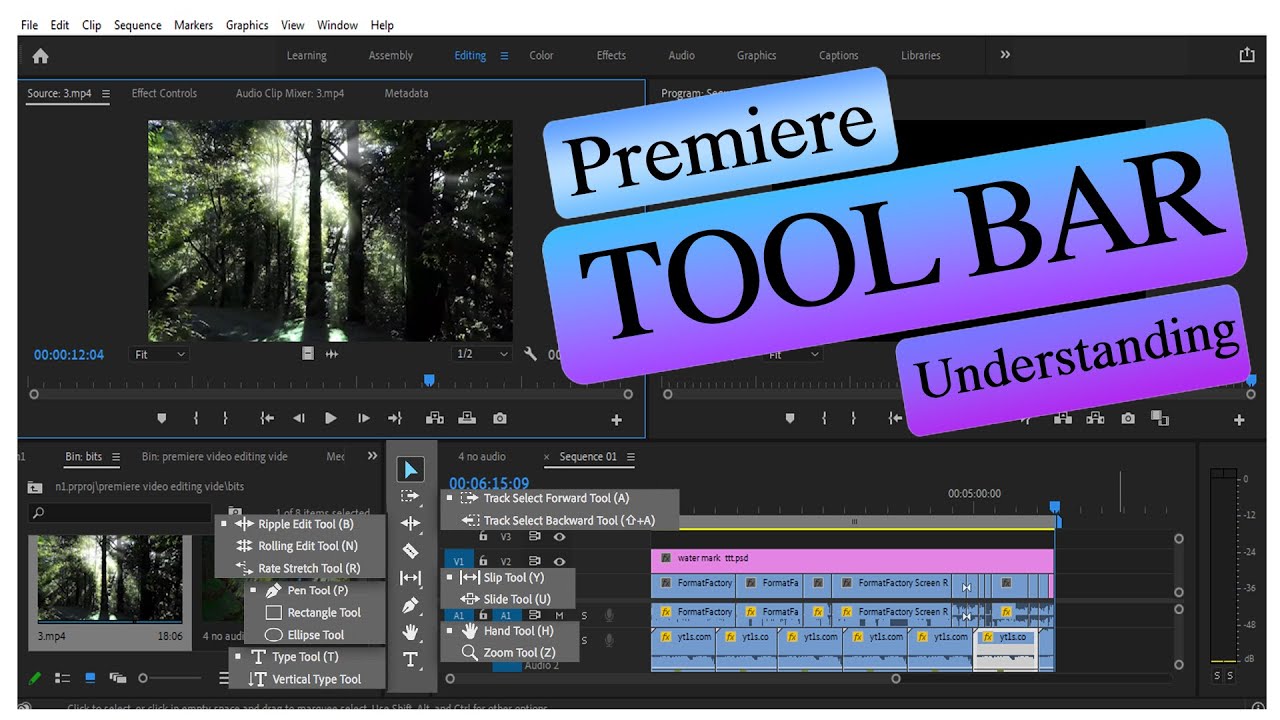
Task: Click the Drag Video Only icon
Action: point(308,354)
